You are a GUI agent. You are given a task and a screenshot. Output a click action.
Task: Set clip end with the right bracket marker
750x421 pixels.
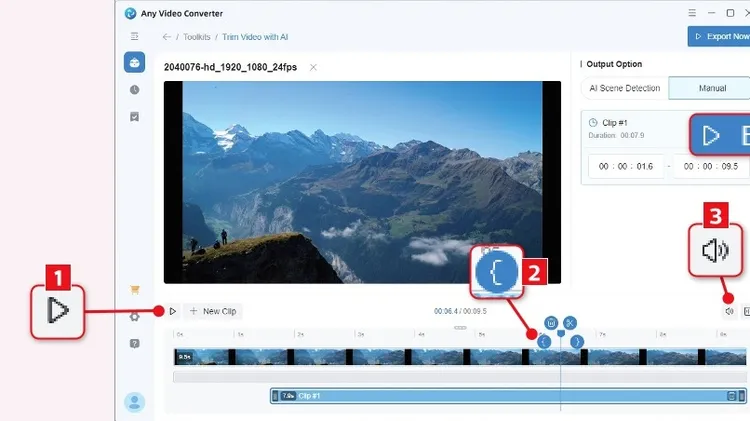[576, 341]
